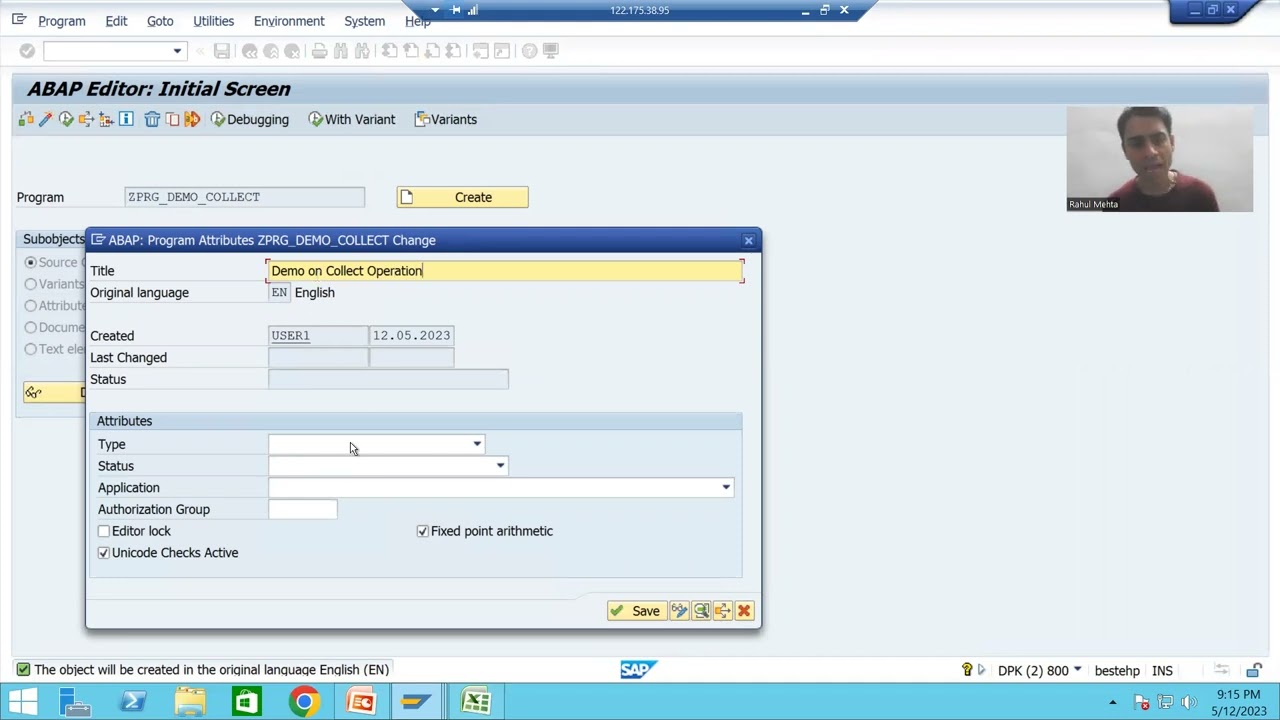
Task: Click the Find binoculars icon
Action: click(x=341, y=51)
